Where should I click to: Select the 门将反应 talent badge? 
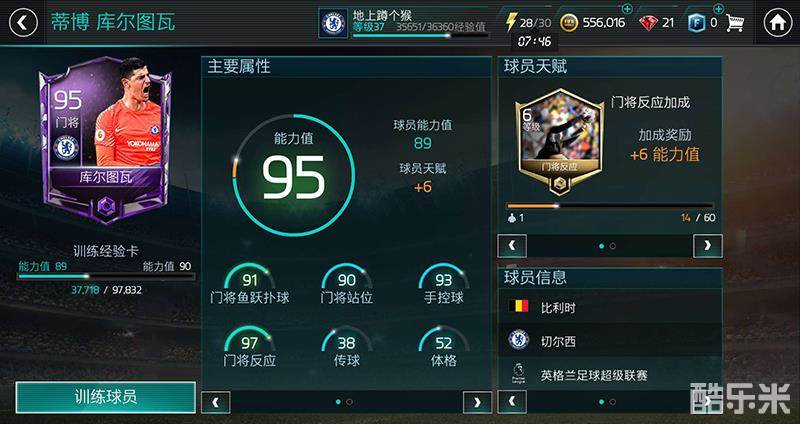click(x=560, y=141)
